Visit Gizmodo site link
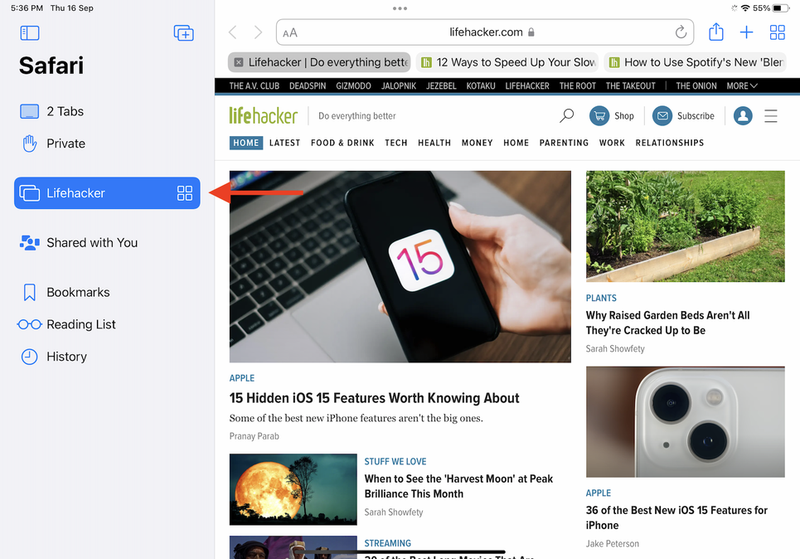Screen dimensions: 800x559 point(353,86)
